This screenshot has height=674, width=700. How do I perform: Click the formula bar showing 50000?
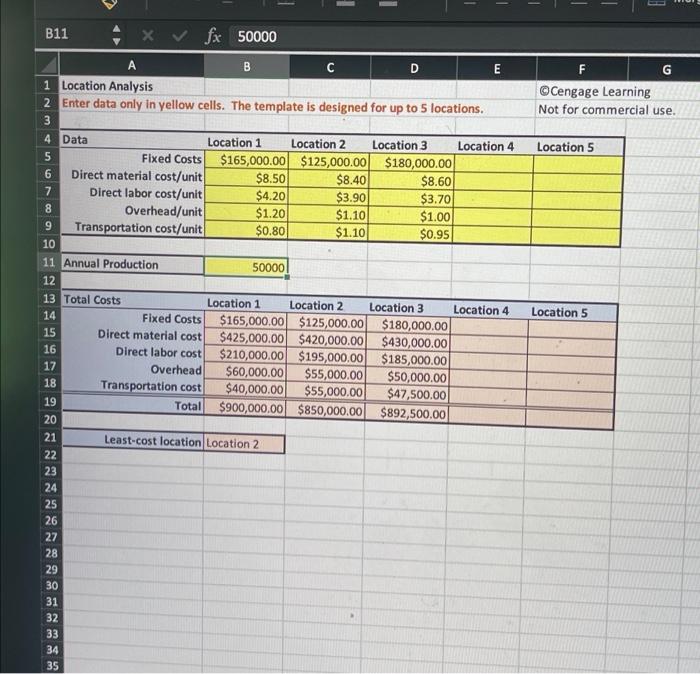pos(464,37)
